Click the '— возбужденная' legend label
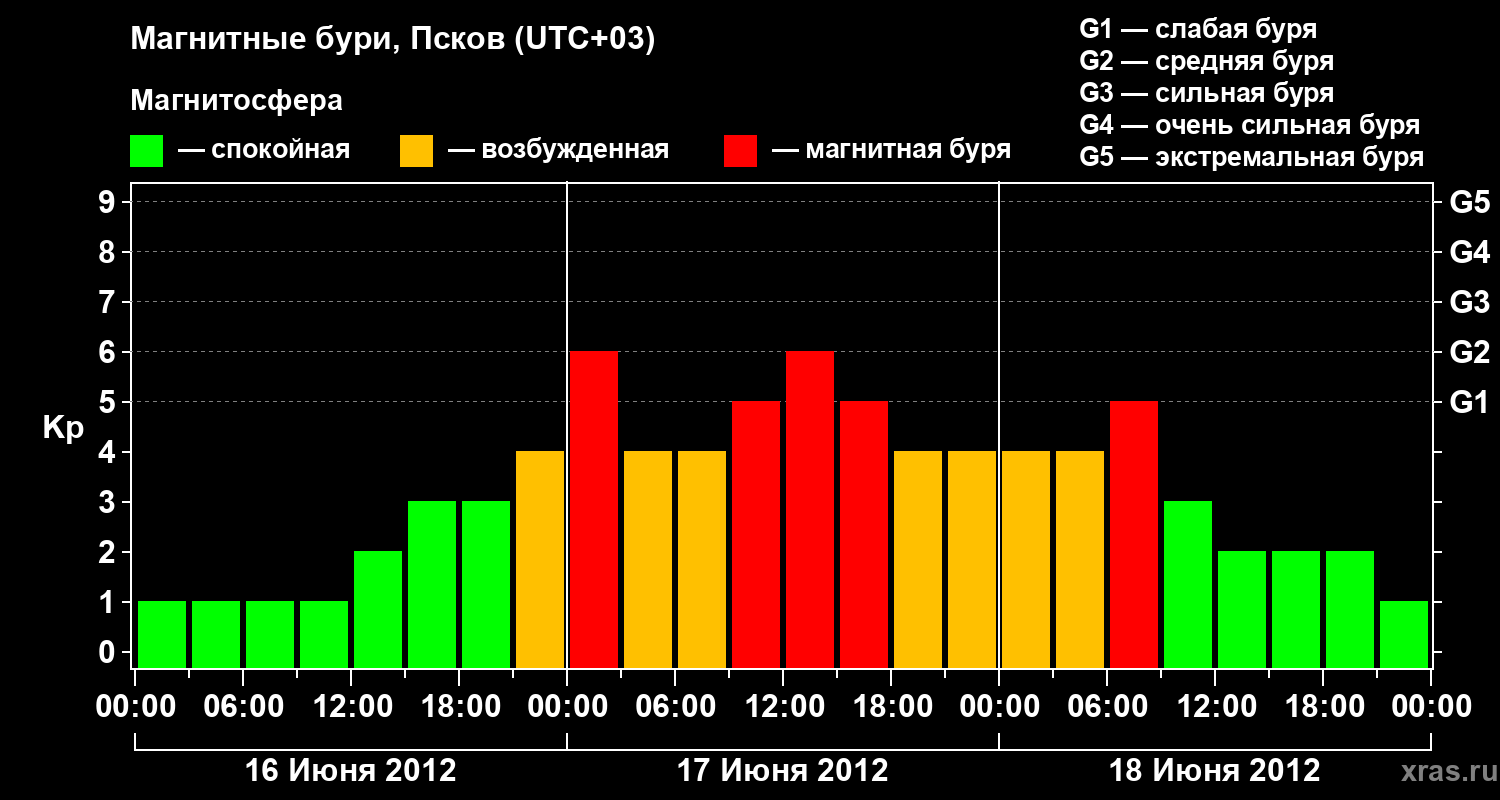 point(558,150)
